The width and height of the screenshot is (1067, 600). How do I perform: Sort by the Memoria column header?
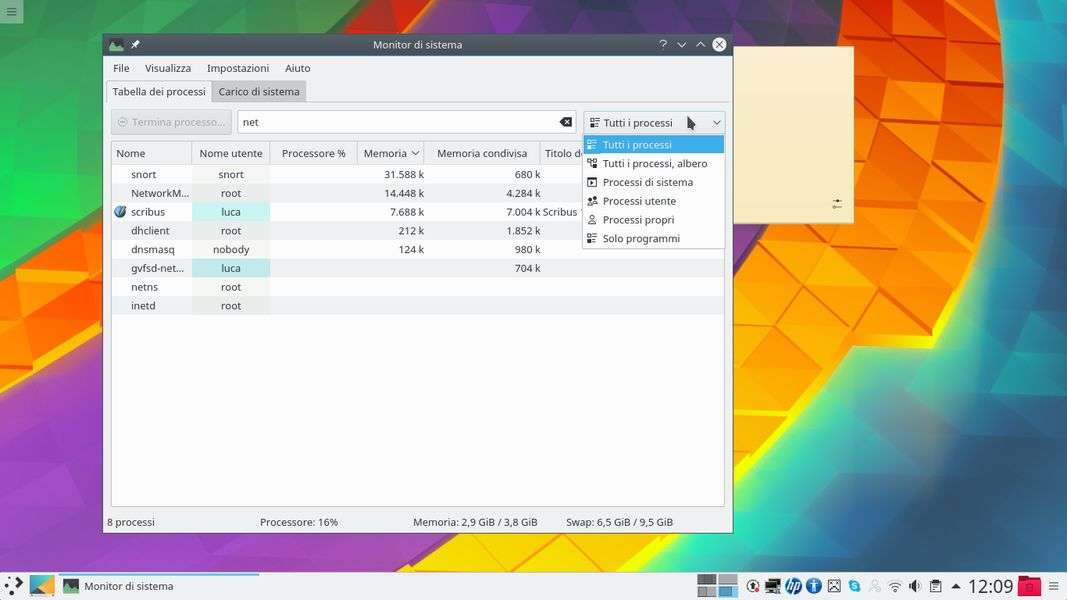[385, 154]
